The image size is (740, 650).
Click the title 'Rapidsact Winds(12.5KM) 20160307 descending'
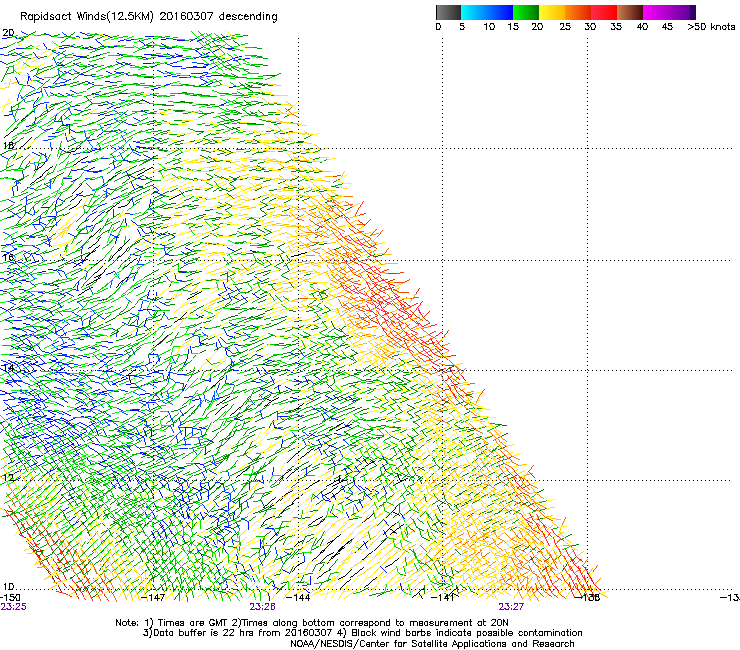coord(149,17)
